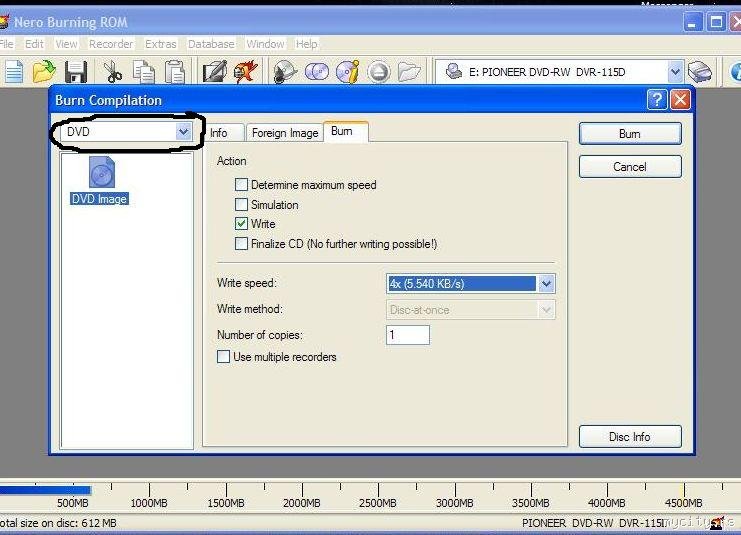741x535 pixels.
Task: Open the Help menu
Action: pos(307,44)
